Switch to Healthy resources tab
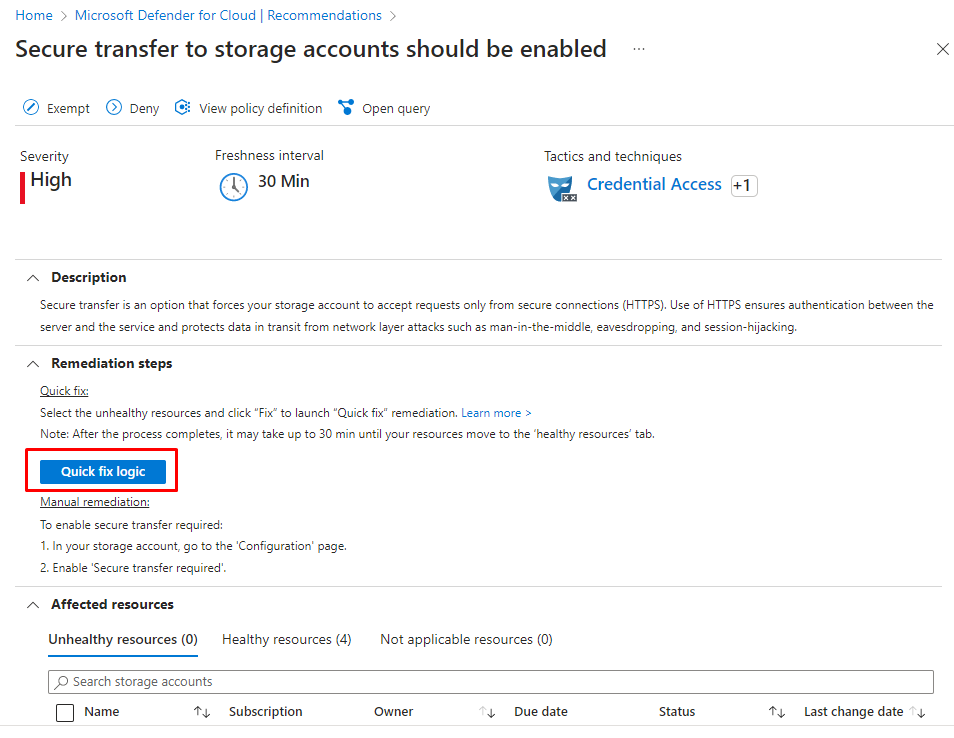This screenshot has height=738, width=954. coord(286,640)
